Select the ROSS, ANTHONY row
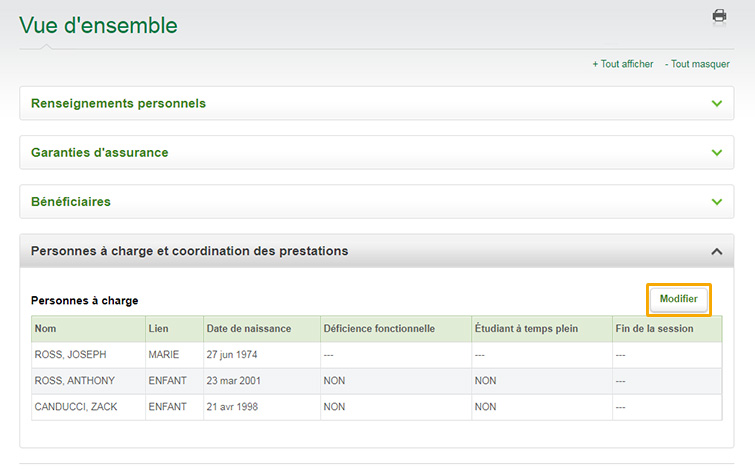Viewport: 755px width, 475px height. [x=377, y=381]
